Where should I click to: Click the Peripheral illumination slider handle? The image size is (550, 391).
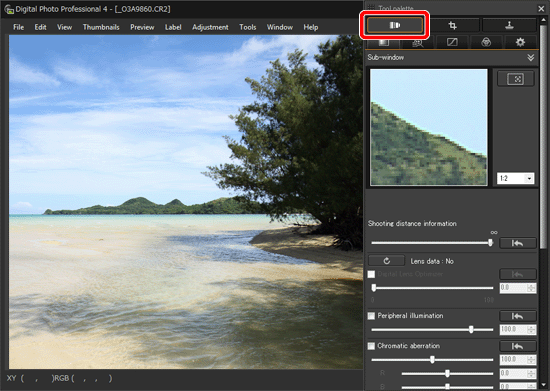pos(471,330)
